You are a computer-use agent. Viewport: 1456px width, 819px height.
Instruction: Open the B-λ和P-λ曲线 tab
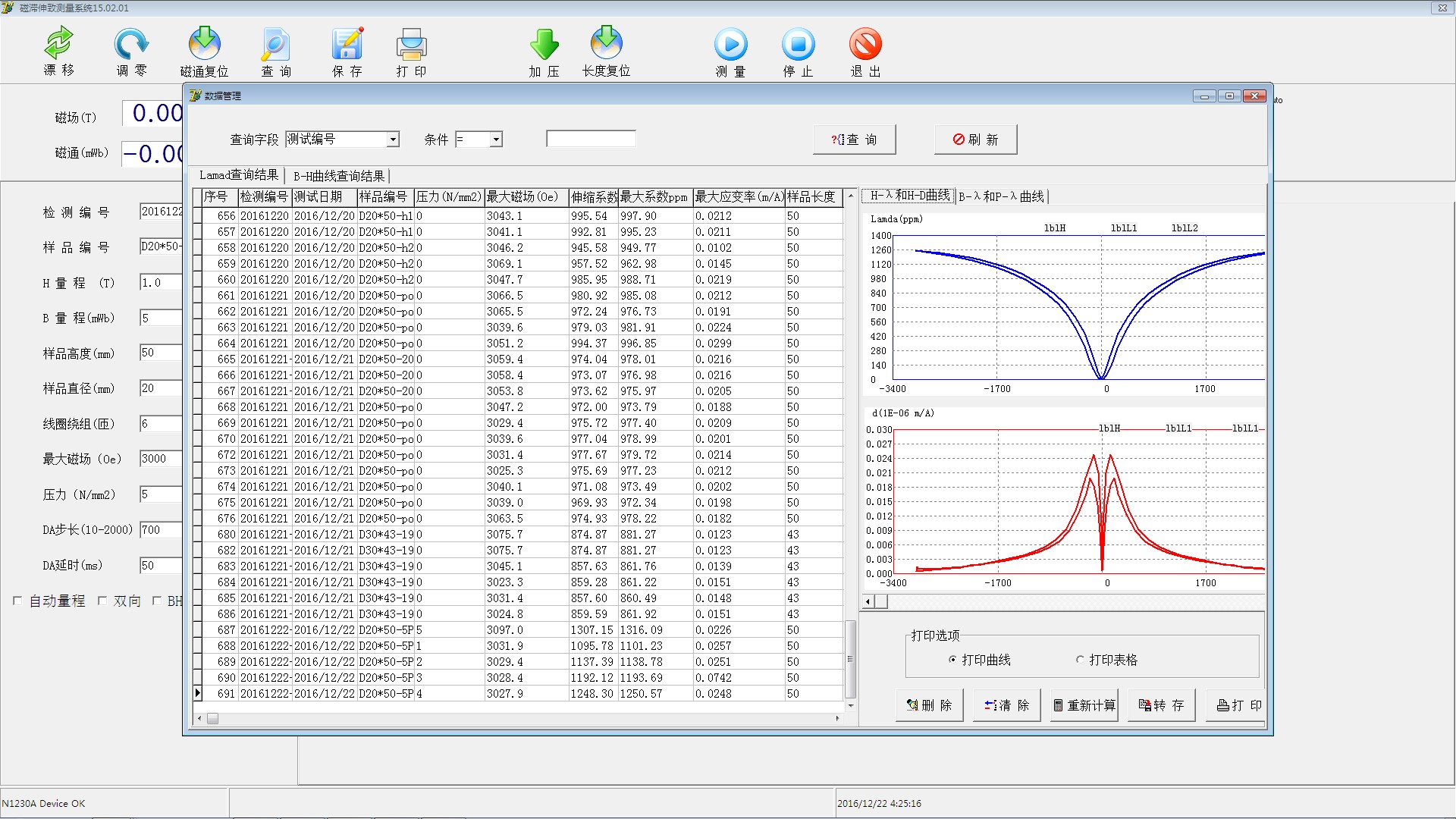click(x=1001, y=196)
